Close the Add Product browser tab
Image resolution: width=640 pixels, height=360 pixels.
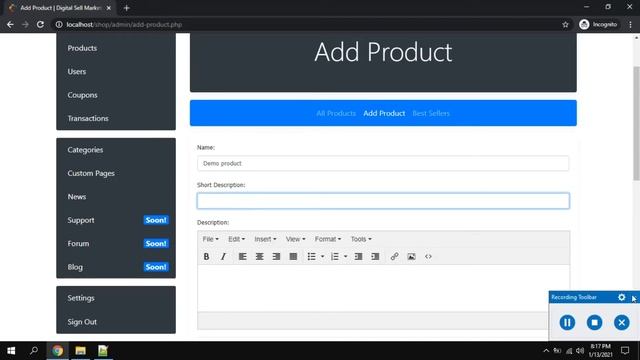[109, 8]
